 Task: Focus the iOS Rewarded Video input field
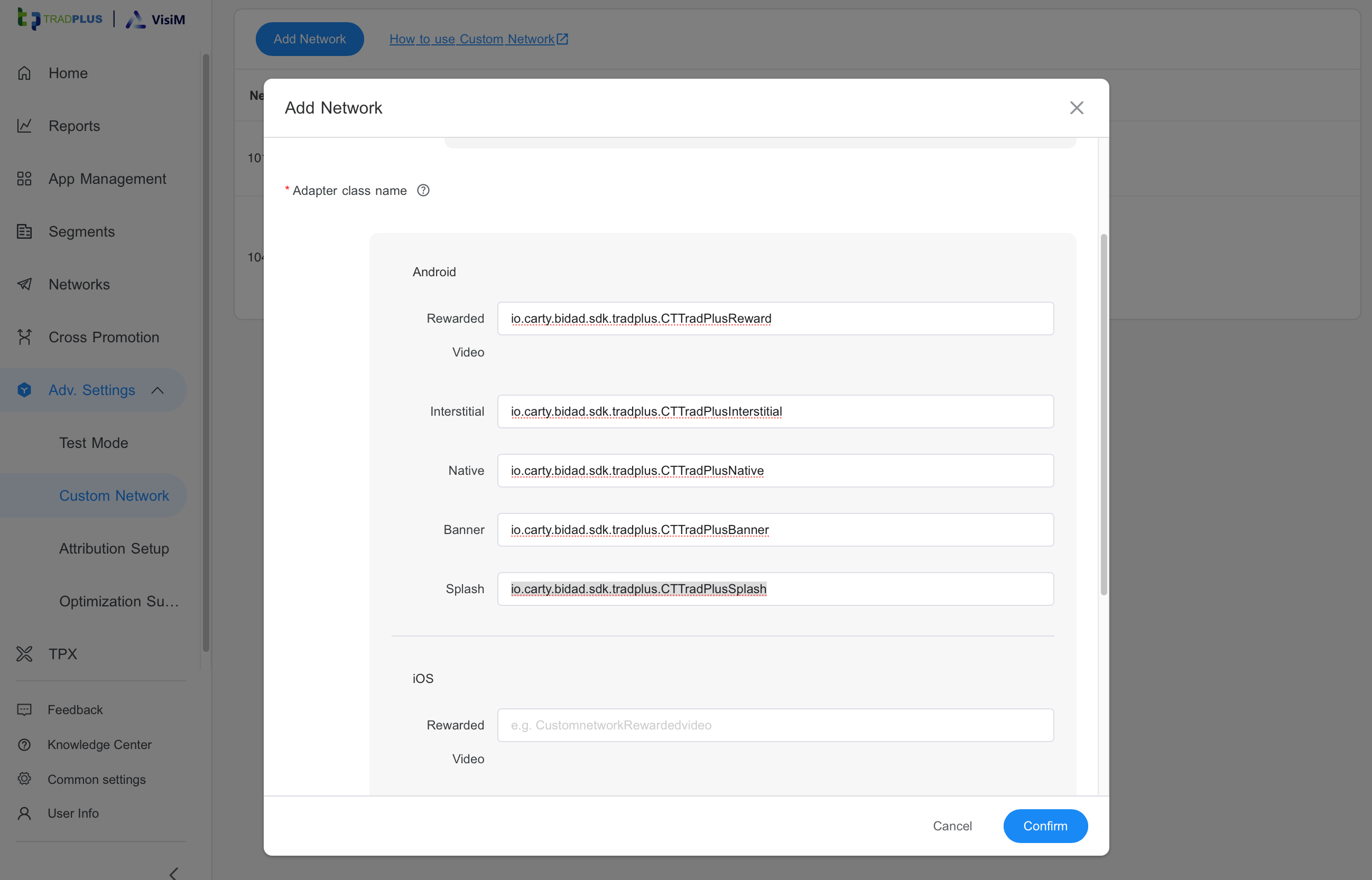click(775, 725)
